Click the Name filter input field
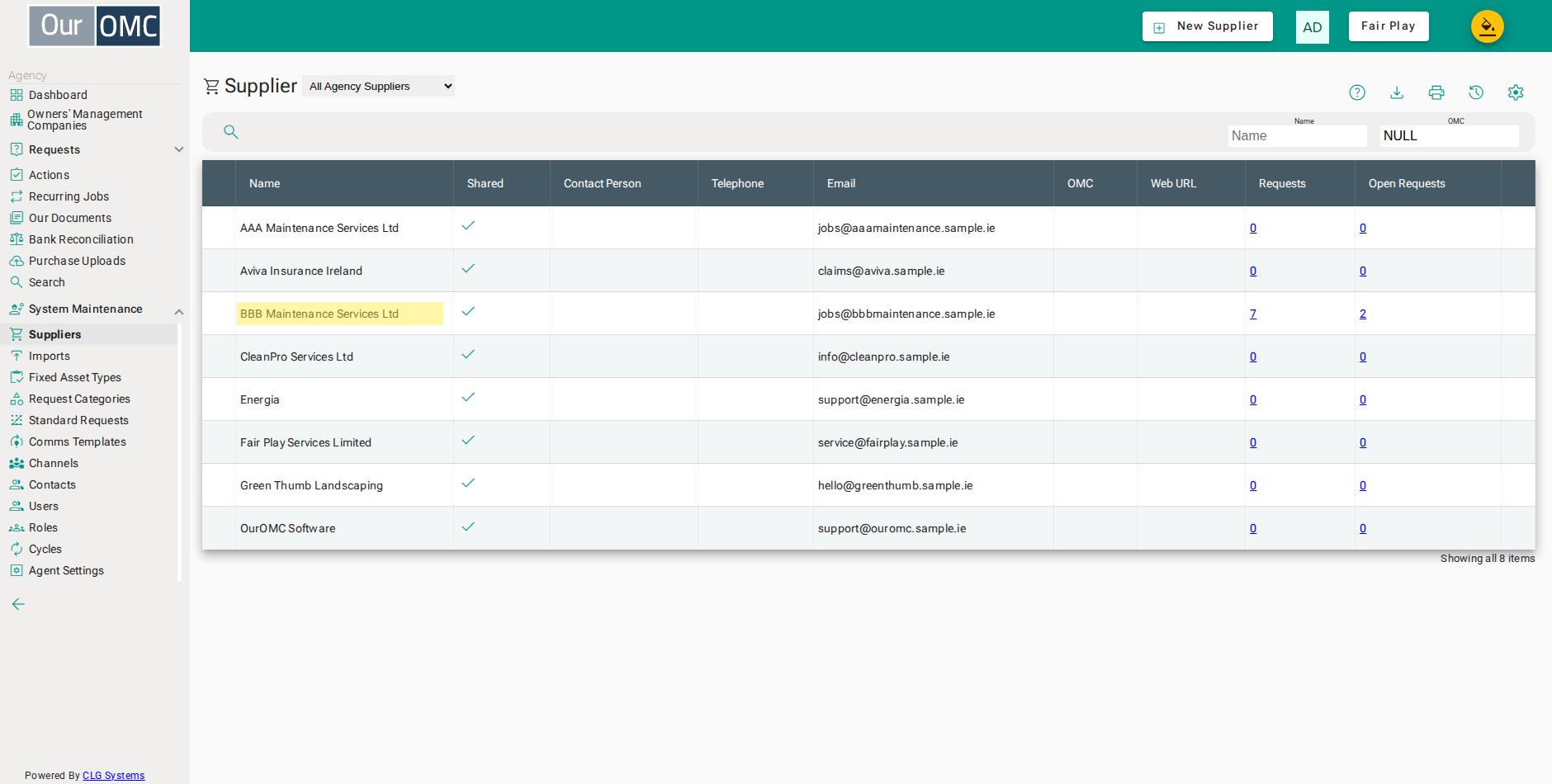 coord(1297,136)
